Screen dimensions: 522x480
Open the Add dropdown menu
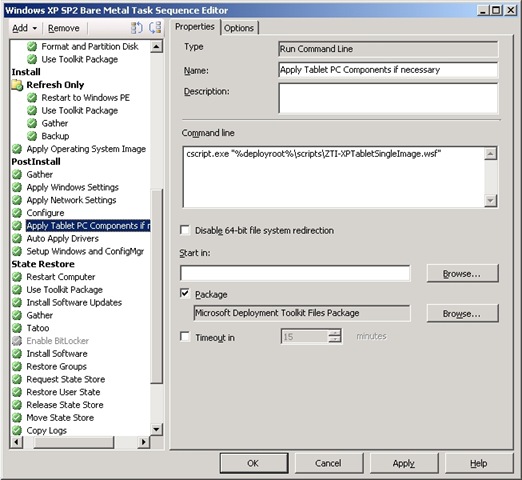coord(24,28)
